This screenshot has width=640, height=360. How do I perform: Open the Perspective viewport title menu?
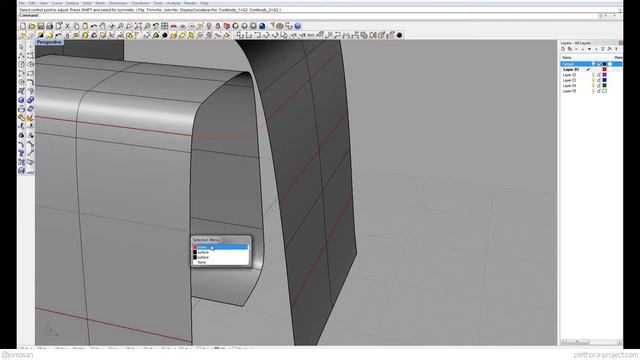coord(49,42)
